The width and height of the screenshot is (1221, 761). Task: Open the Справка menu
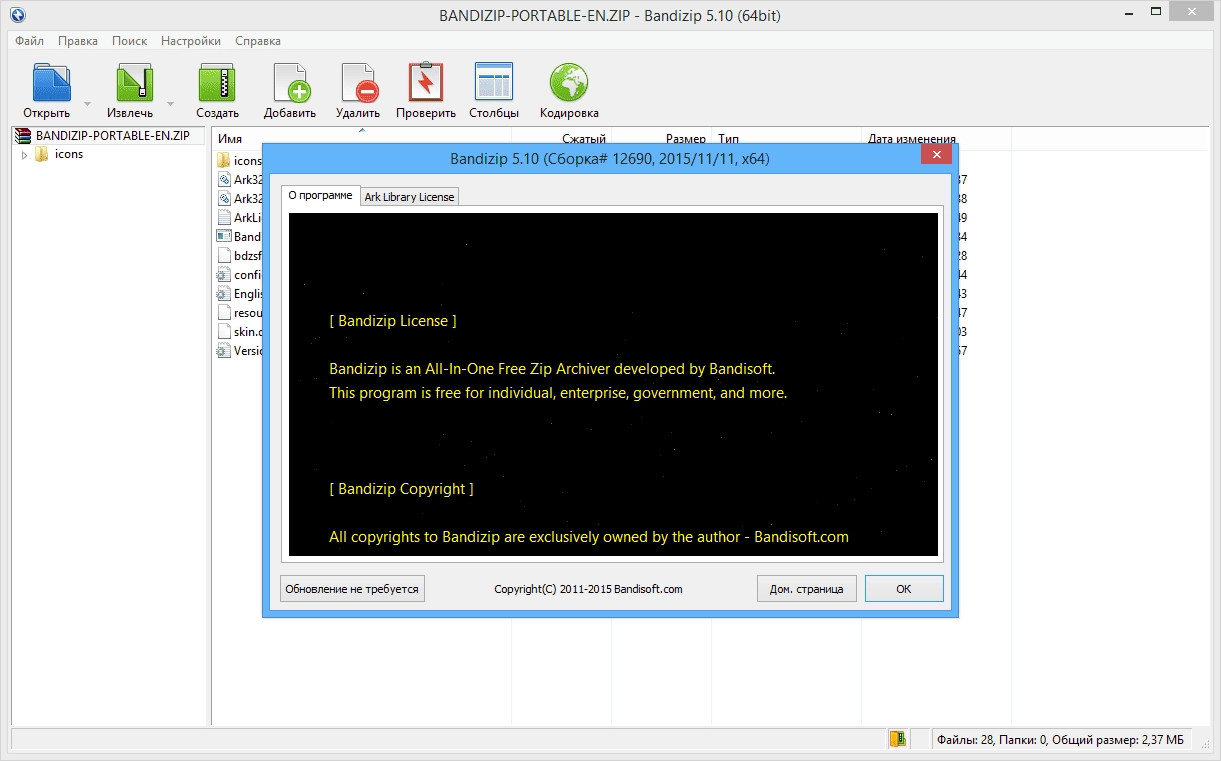258,41
